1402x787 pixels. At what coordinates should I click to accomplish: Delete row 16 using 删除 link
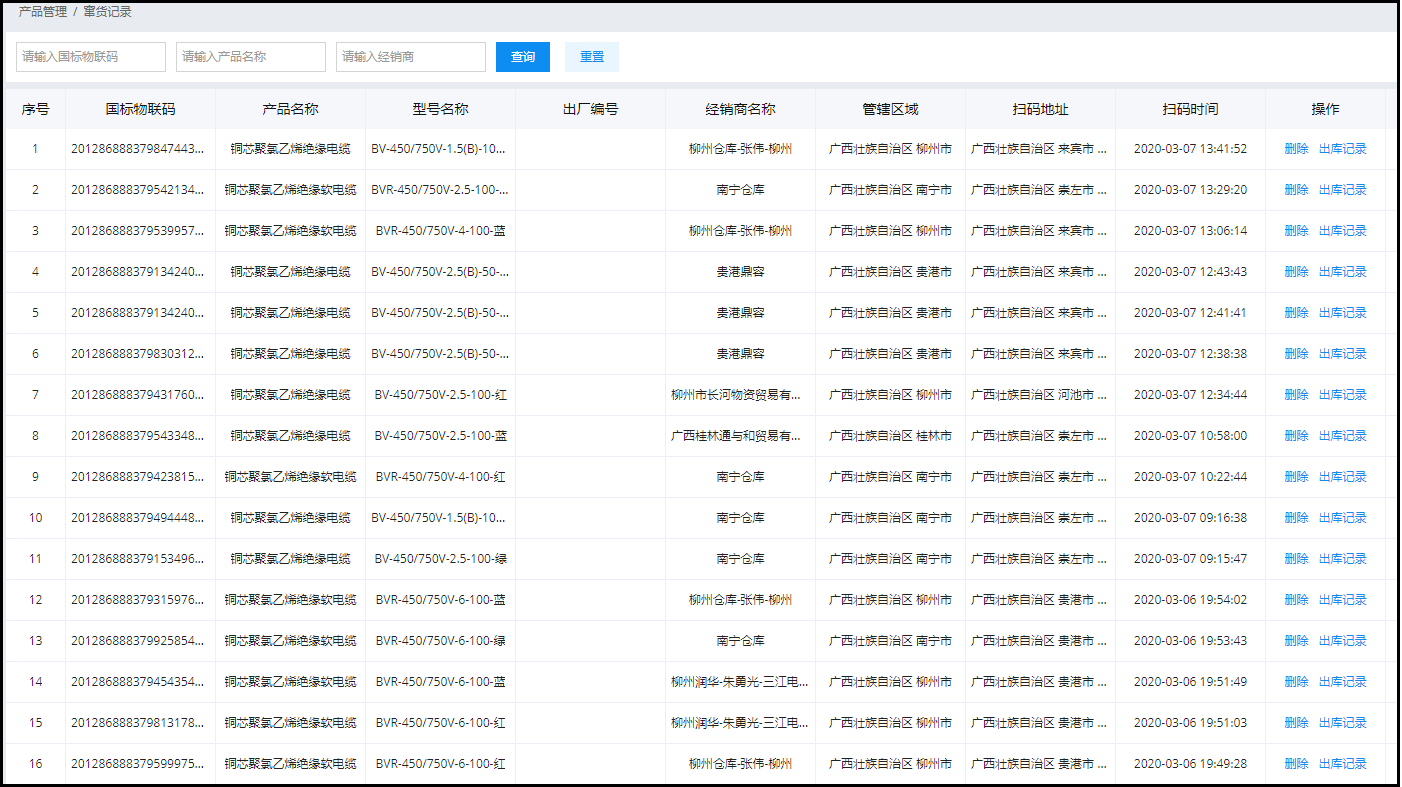point(1296,764)
